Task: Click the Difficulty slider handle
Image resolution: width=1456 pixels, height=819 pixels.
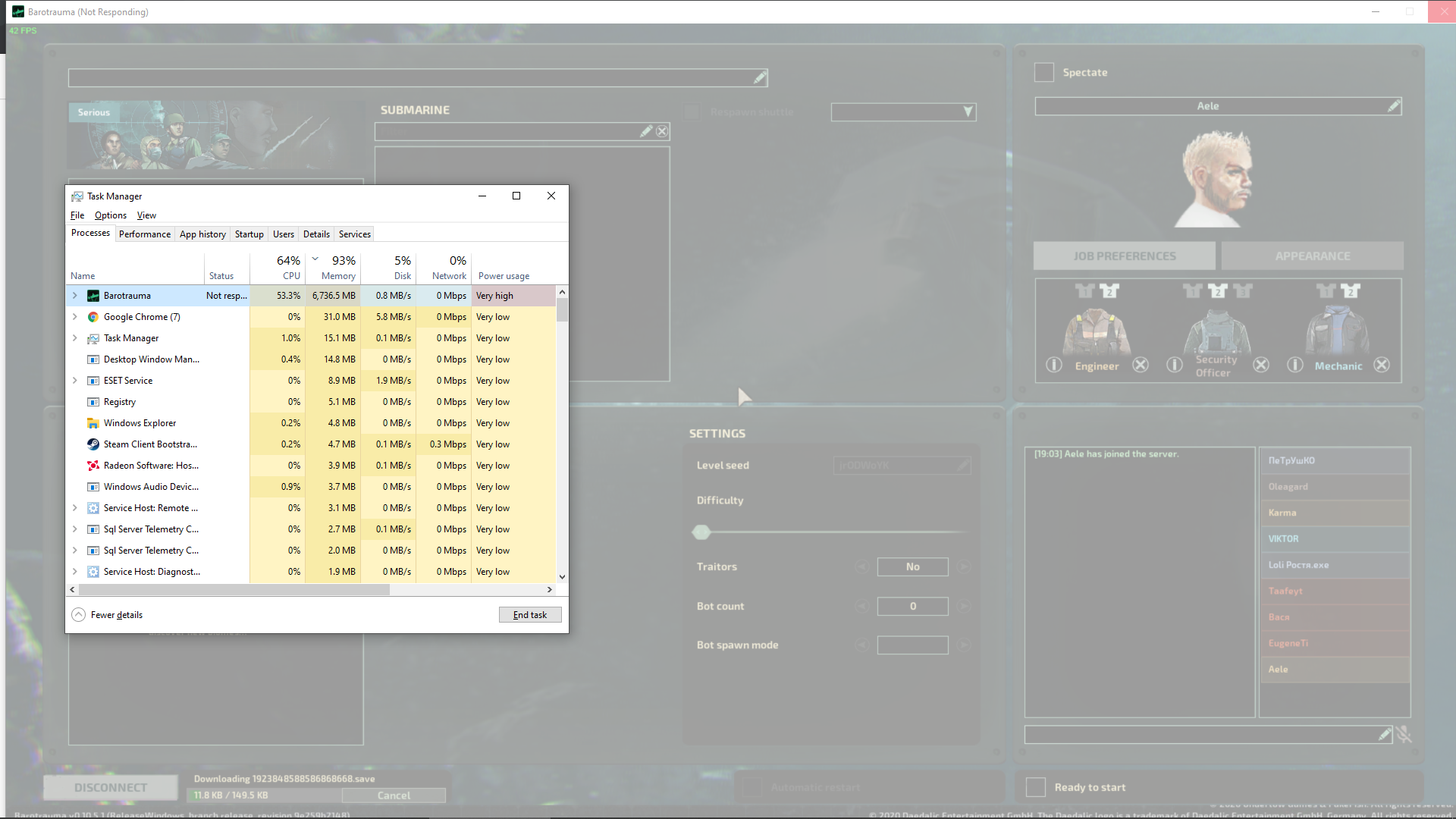Action: pyautogui.click(x=701, y=532)
